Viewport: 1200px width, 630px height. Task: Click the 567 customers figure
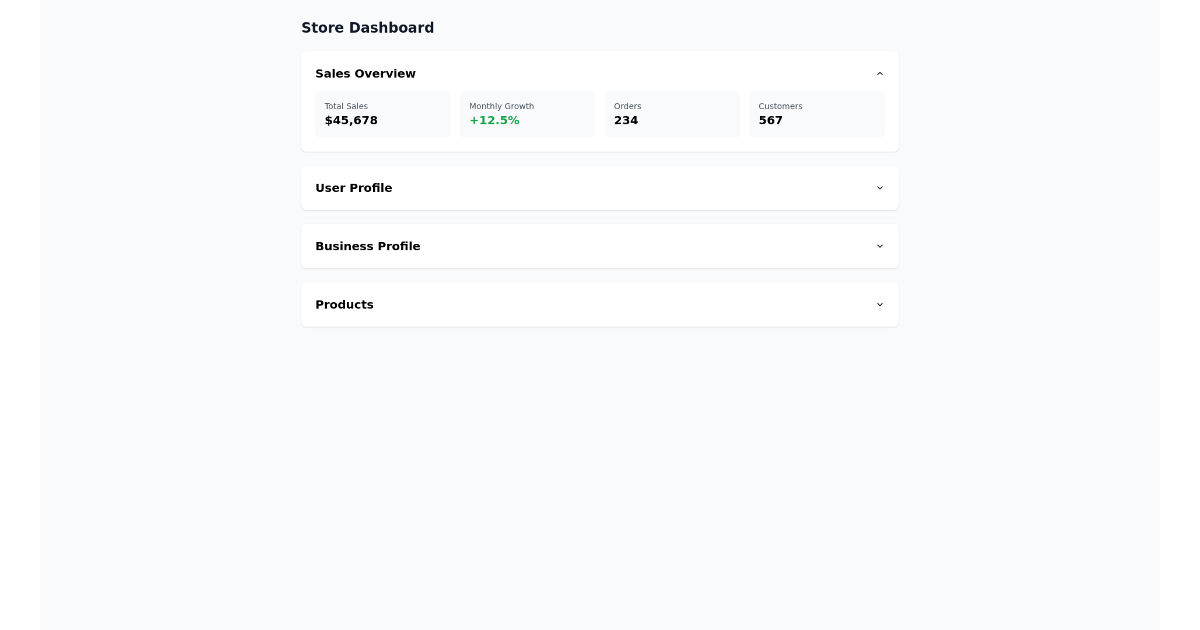[x=770, y=120]
